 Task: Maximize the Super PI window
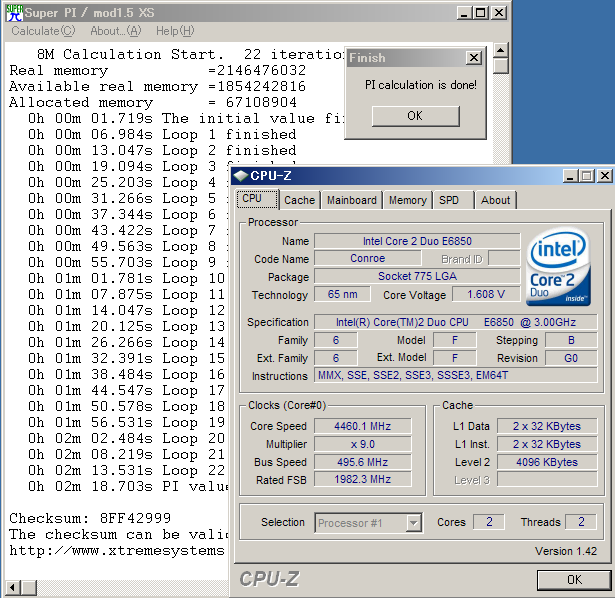480,13
